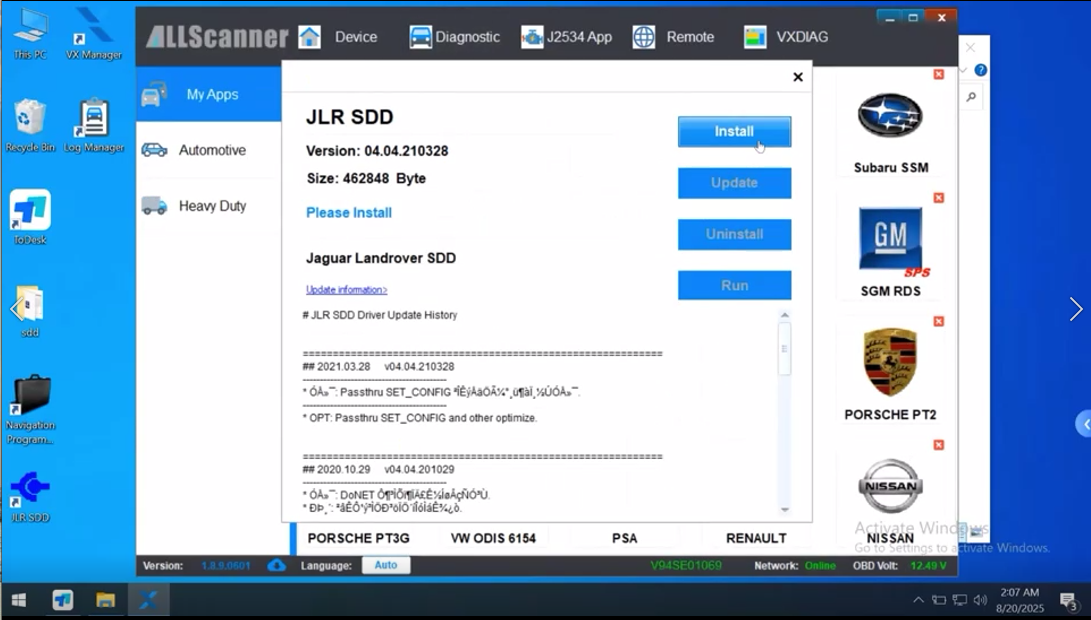Click the VX Manager desktop shortcut
Image resolution: width=1091 pixels, height=620 pixels.
click(x=93, y=35)
